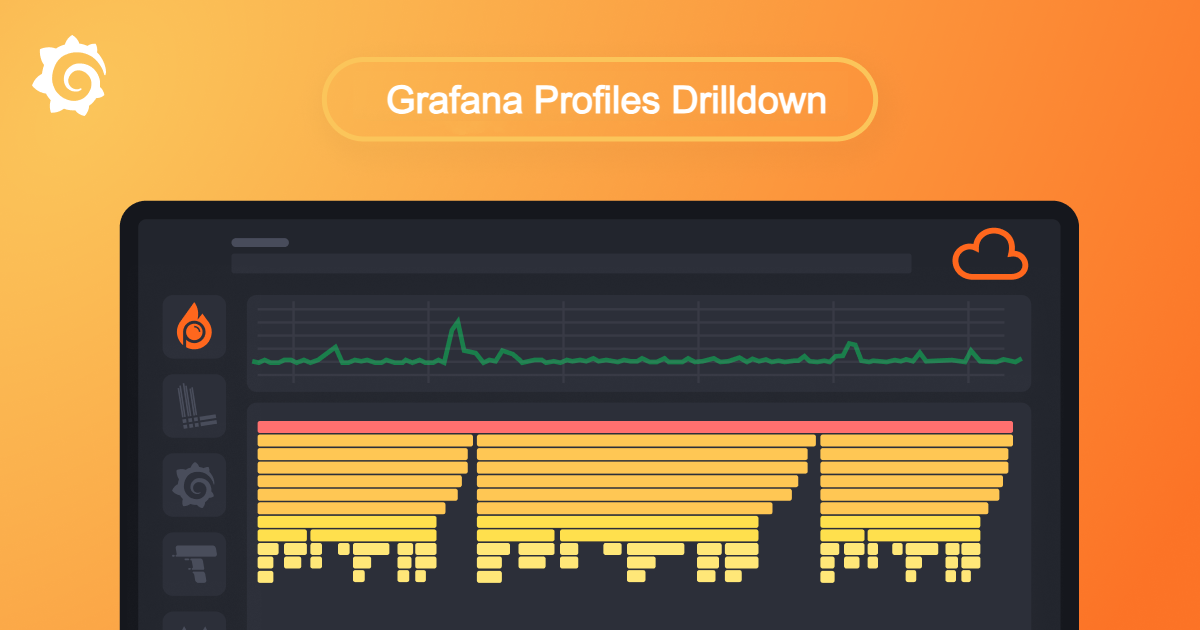Viewport: 1200px width, 630px height.
Task: Click the double-peak bump near the graph's right side
Action: pos(851,345)
